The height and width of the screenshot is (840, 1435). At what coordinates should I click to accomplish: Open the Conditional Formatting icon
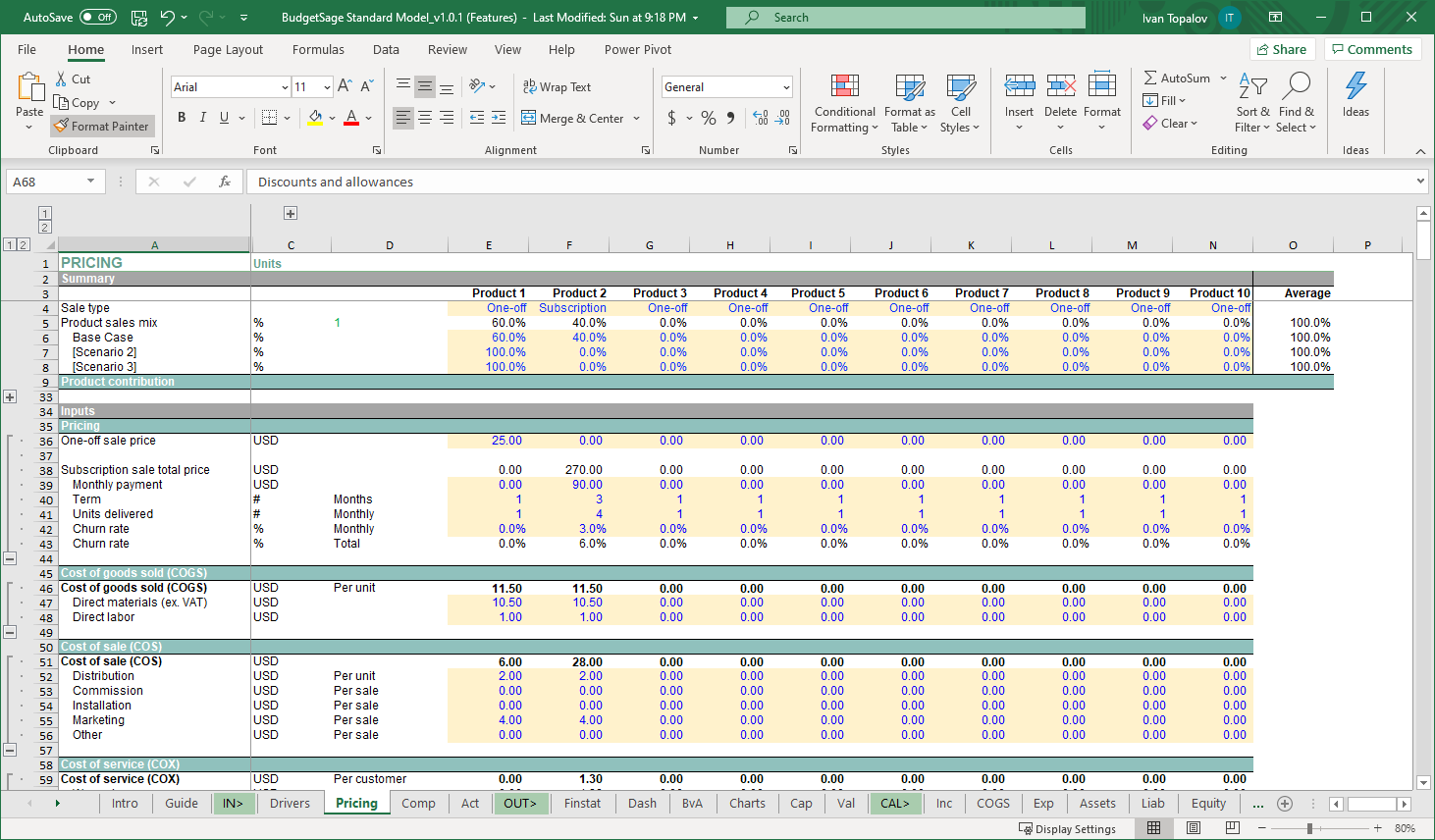[844, 87]
